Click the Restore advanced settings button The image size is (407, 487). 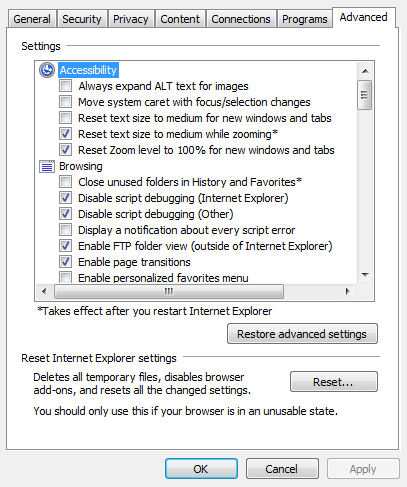(x=302, y=334)
